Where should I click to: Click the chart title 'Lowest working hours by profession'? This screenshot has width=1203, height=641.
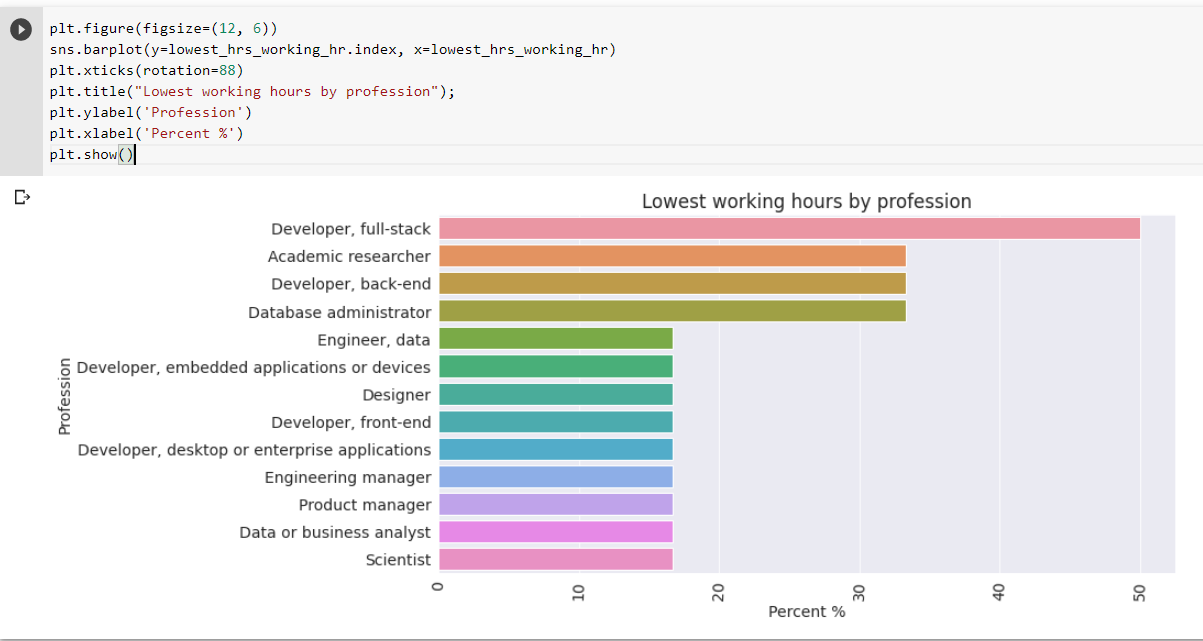point(805,201)
